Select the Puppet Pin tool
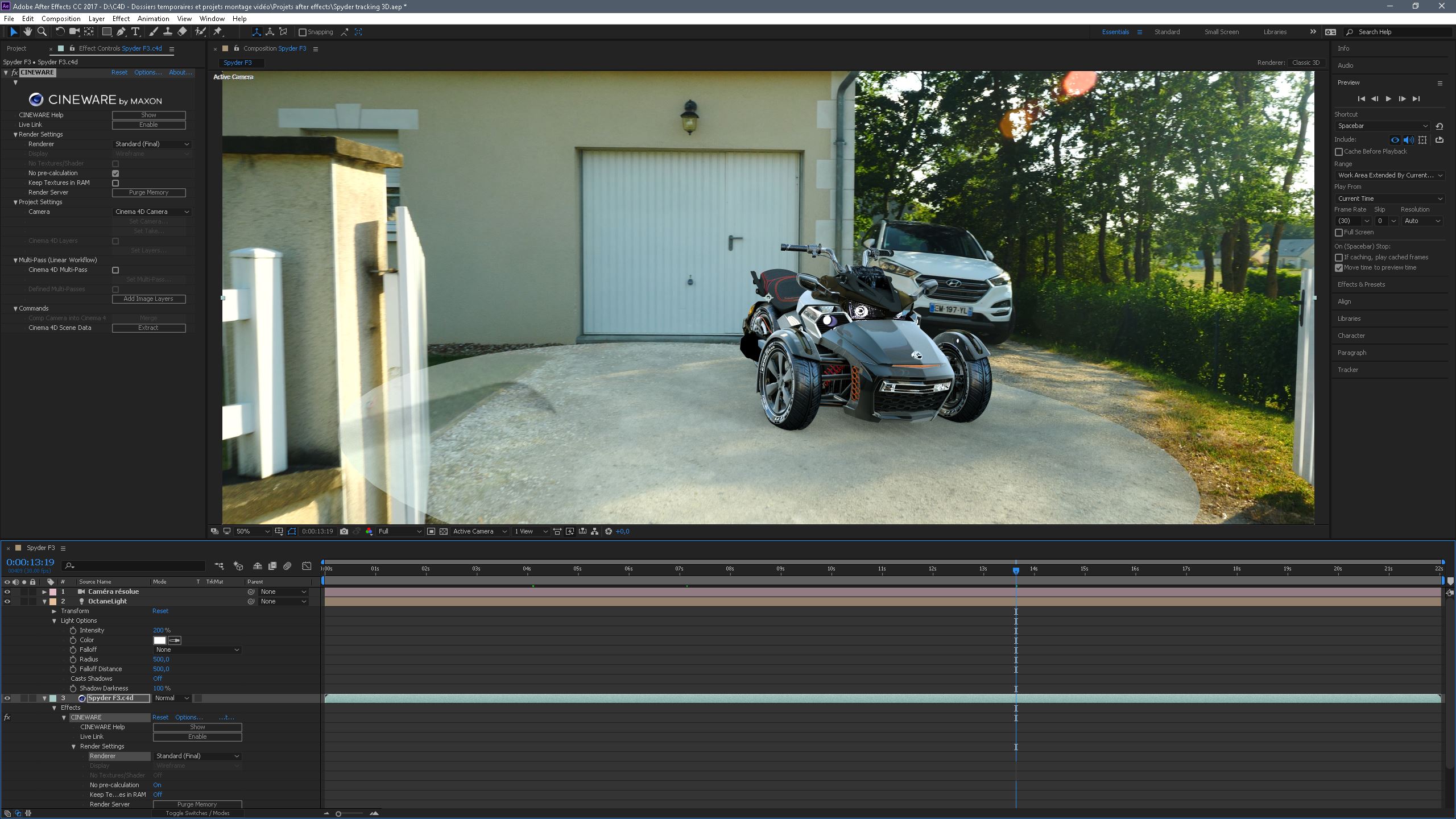 218,32
